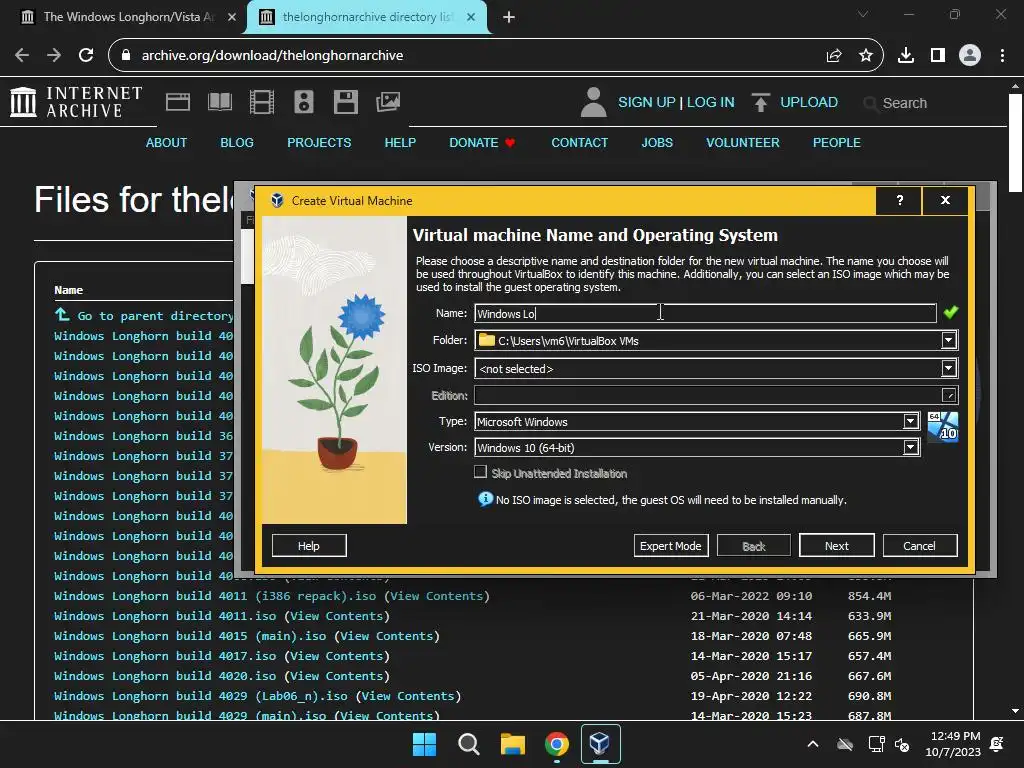Click Next in Create Virtual Machine
Viewport: 1024px width, 768px height.
coord(837,546)
